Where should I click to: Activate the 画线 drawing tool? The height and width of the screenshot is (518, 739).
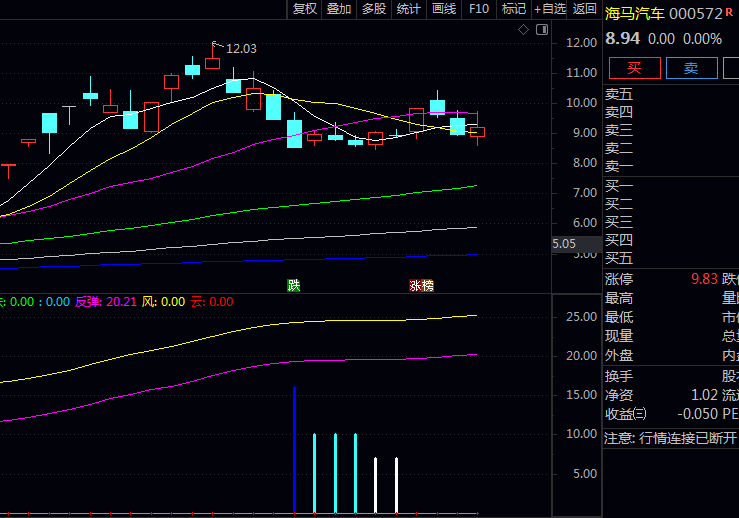[x=444, y=9]
